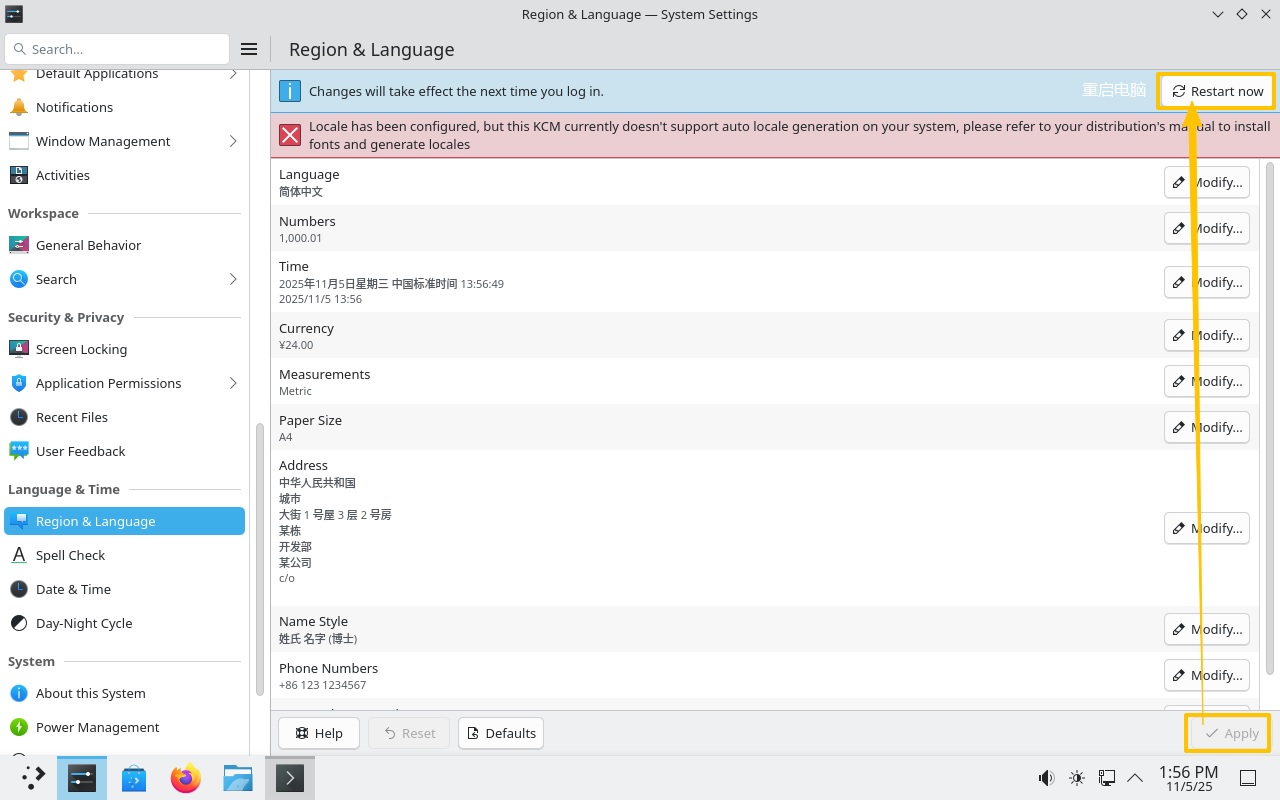
Task: Click the Screen Locking icon in sidebar
Action: (19, 349)
